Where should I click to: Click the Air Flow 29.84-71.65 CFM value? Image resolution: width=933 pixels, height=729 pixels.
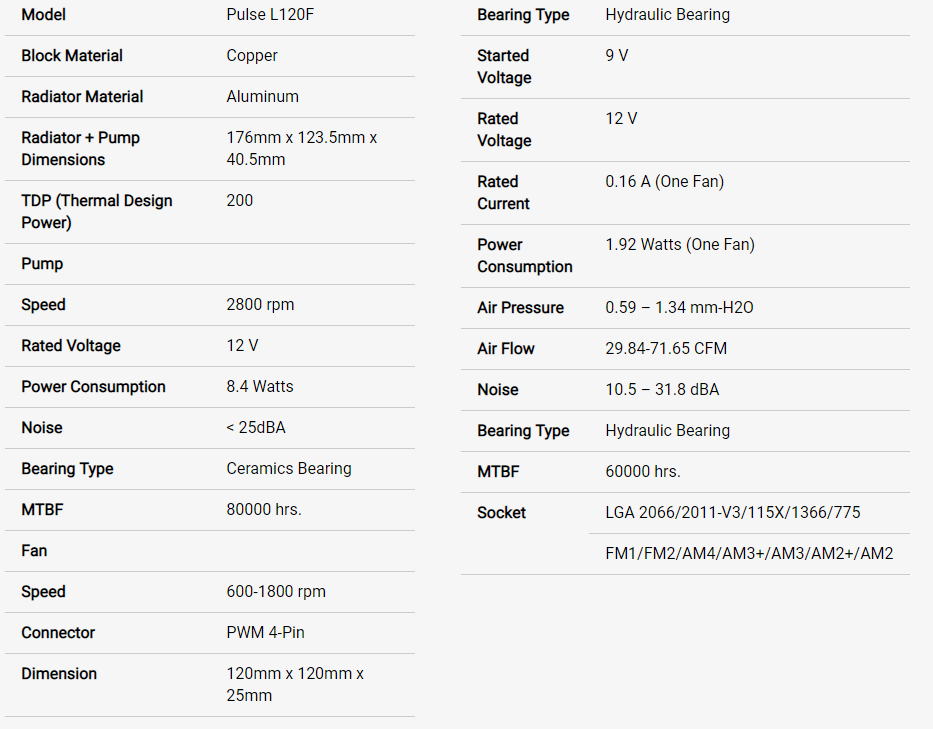coord(666,349)
